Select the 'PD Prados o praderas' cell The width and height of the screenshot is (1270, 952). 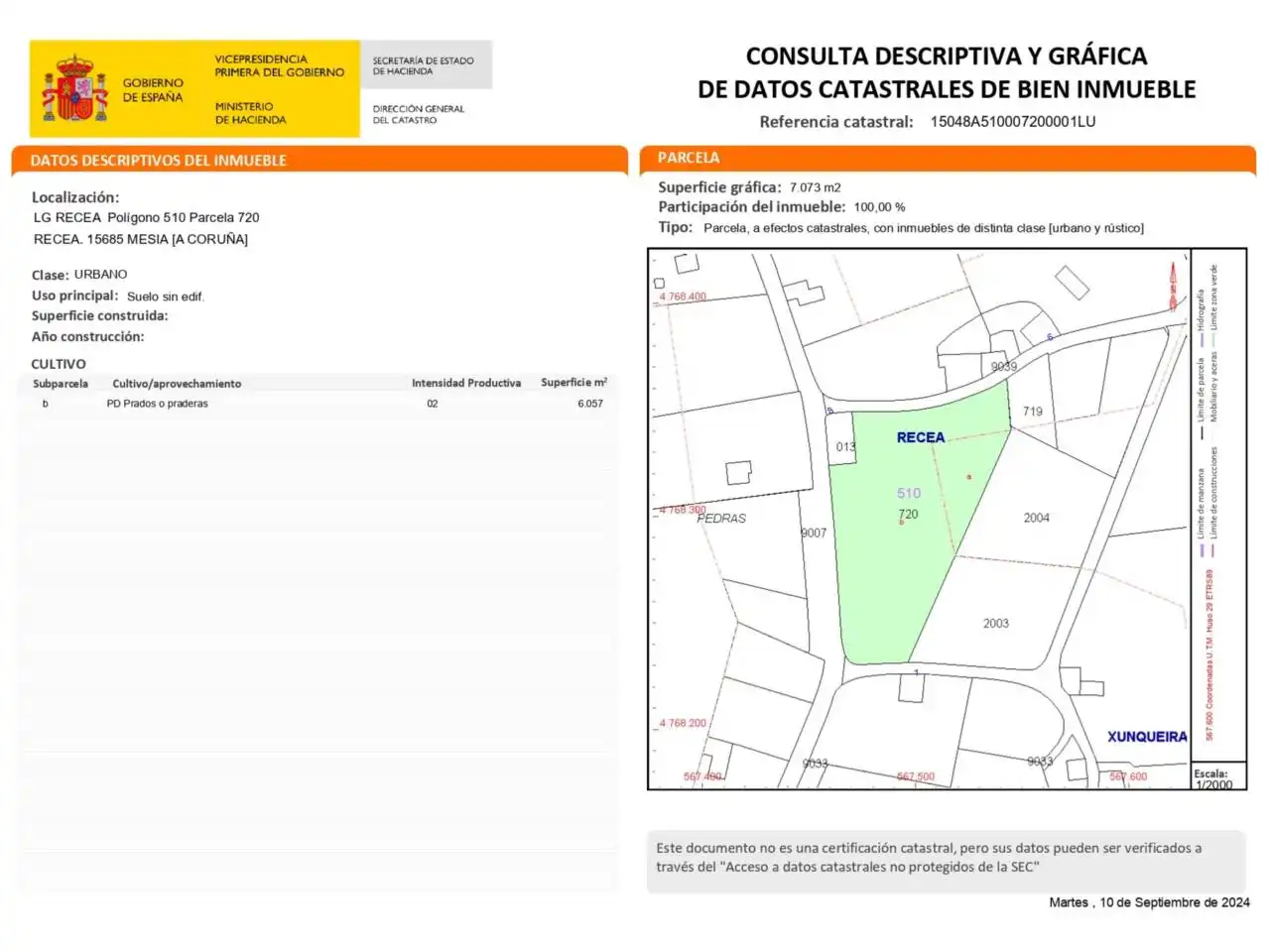pos(158,404)
